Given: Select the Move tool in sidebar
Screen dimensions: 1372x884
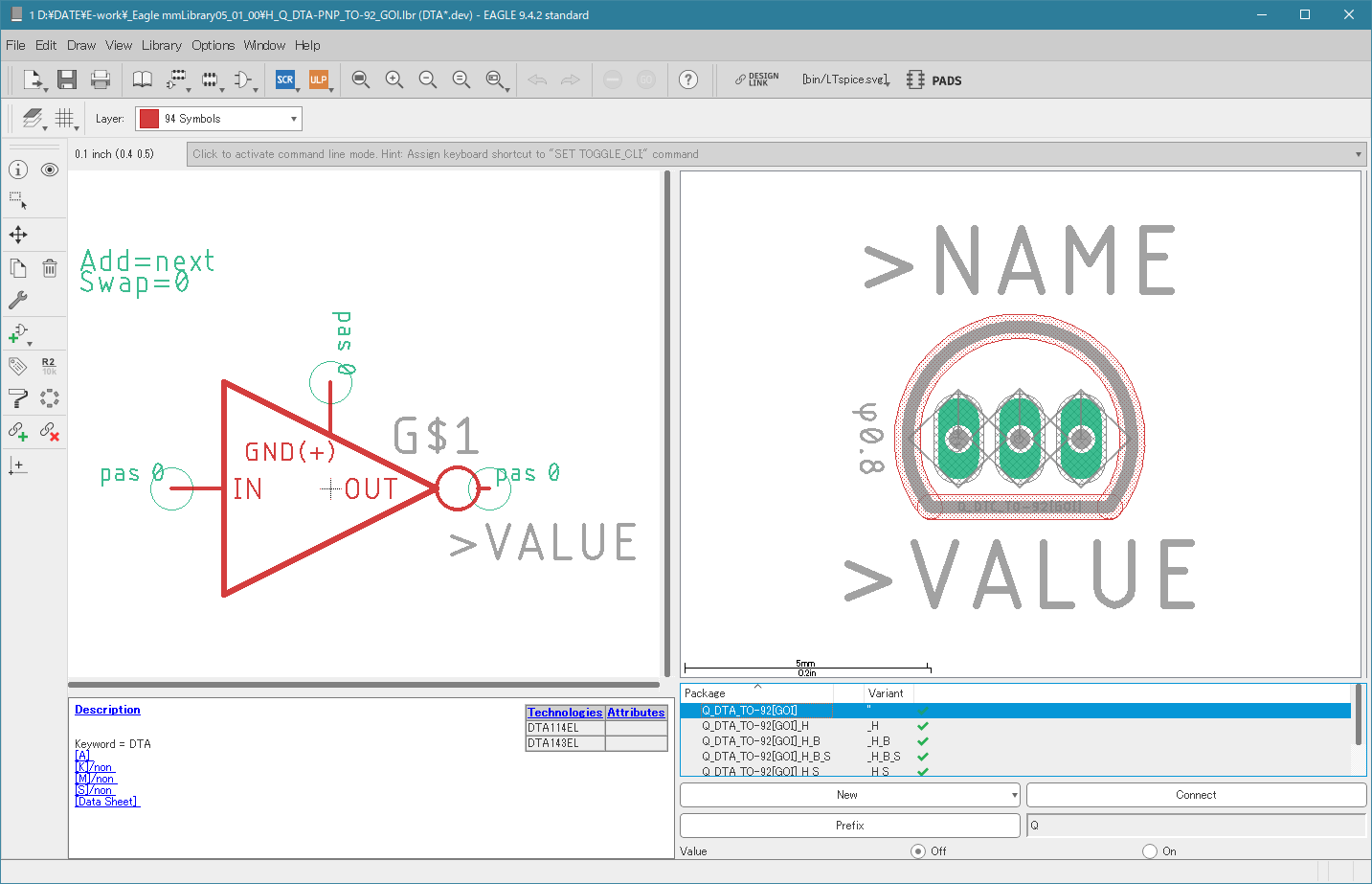Looking at the screenshot, I should (18, 235).
